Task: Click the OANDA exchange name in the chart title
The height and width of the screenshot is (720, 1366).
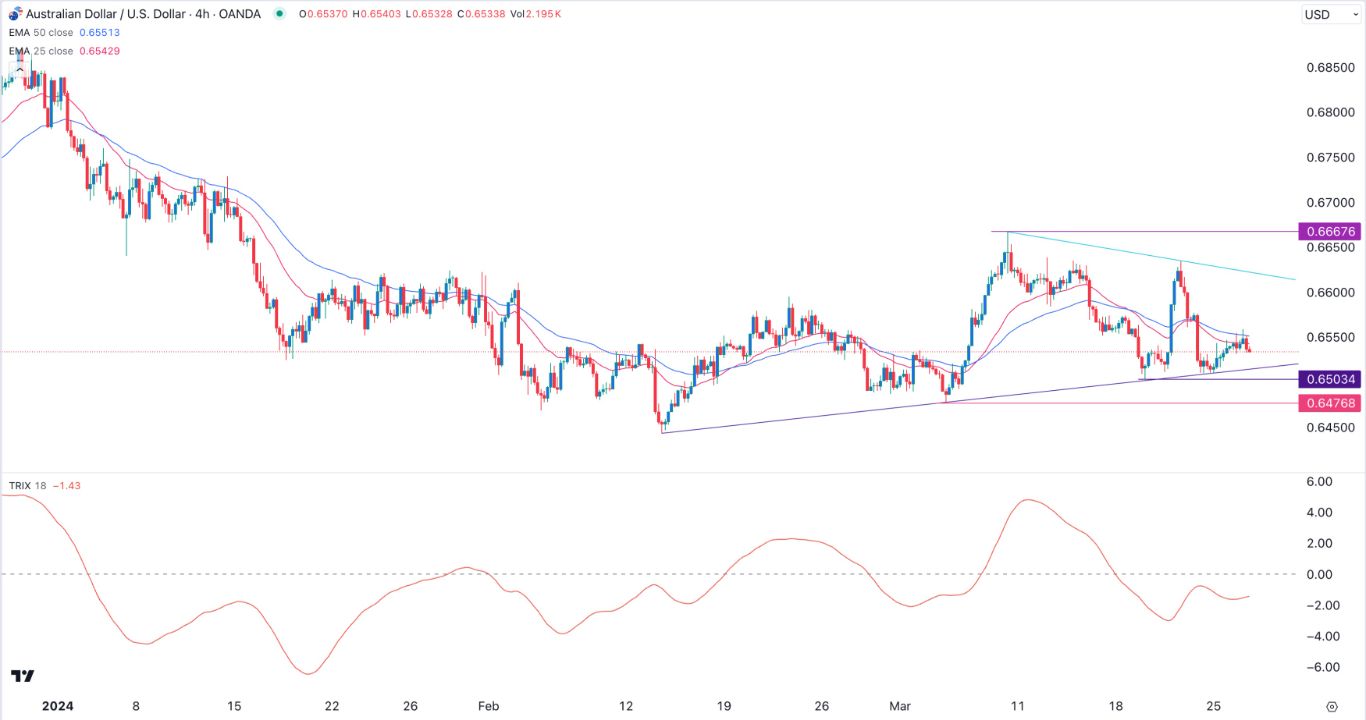Action: tap(240, 14)
